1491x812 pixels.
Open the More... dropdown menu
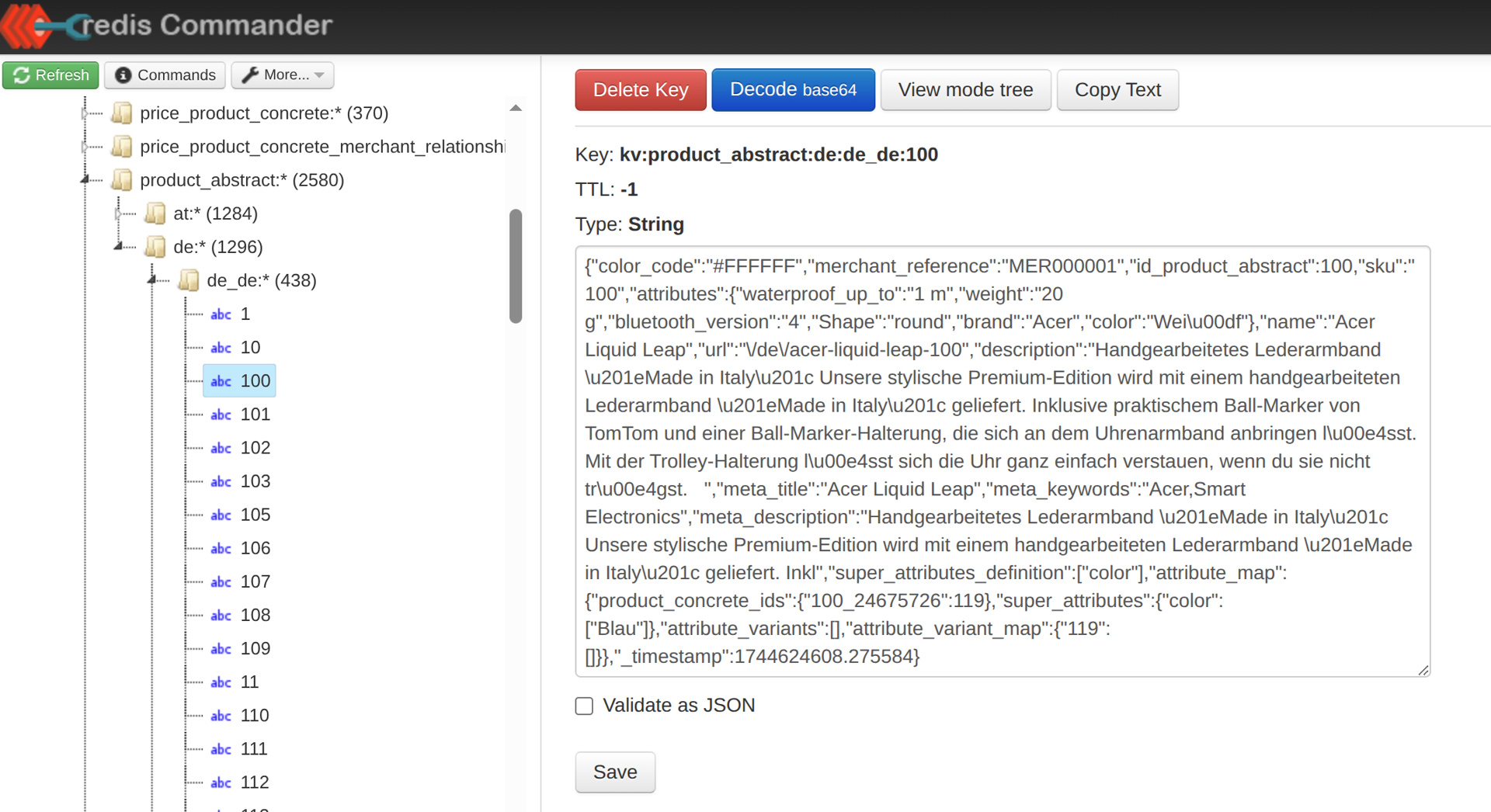[283, 75]
